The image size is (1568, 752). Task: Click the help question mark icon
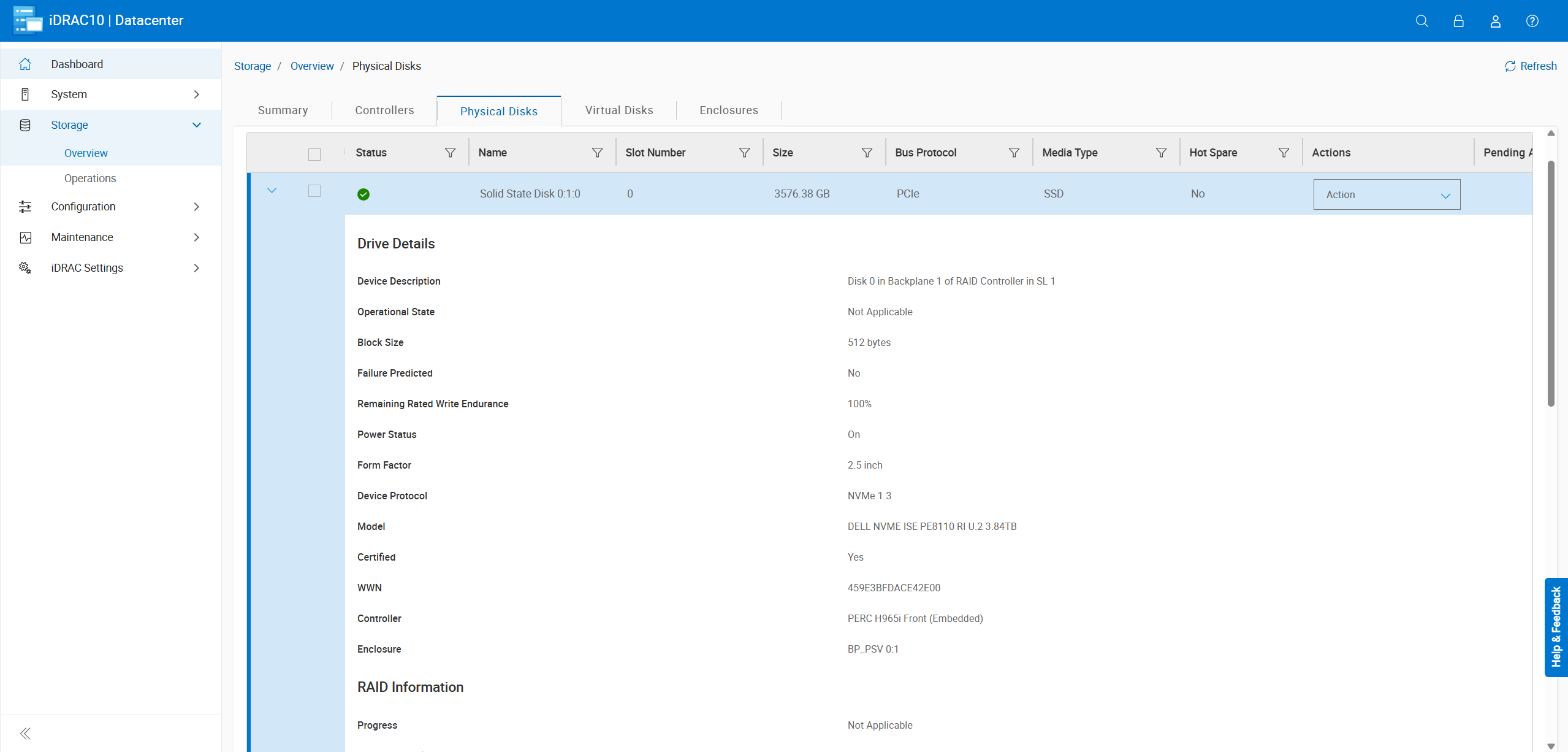(1532, 21)
